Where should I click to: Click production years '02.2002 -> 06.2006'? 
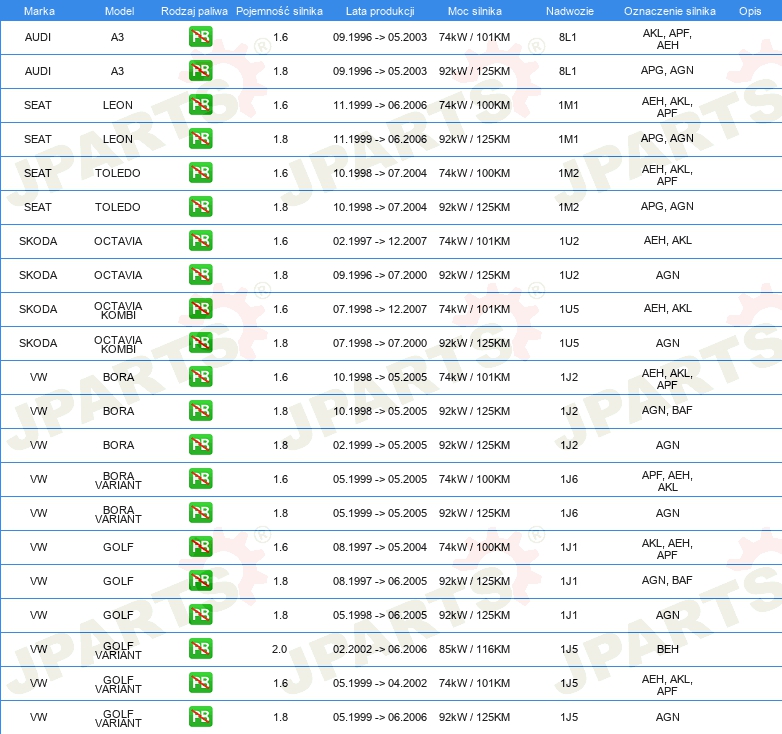(x=380, y=649)
